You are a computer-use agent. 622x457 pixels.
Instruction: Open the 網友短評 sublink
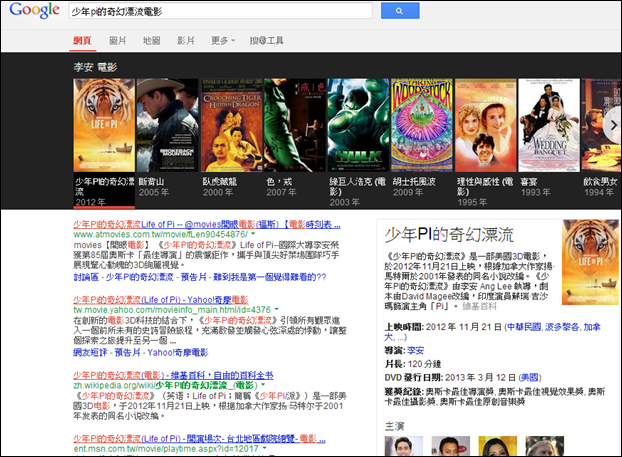[90, 352]
